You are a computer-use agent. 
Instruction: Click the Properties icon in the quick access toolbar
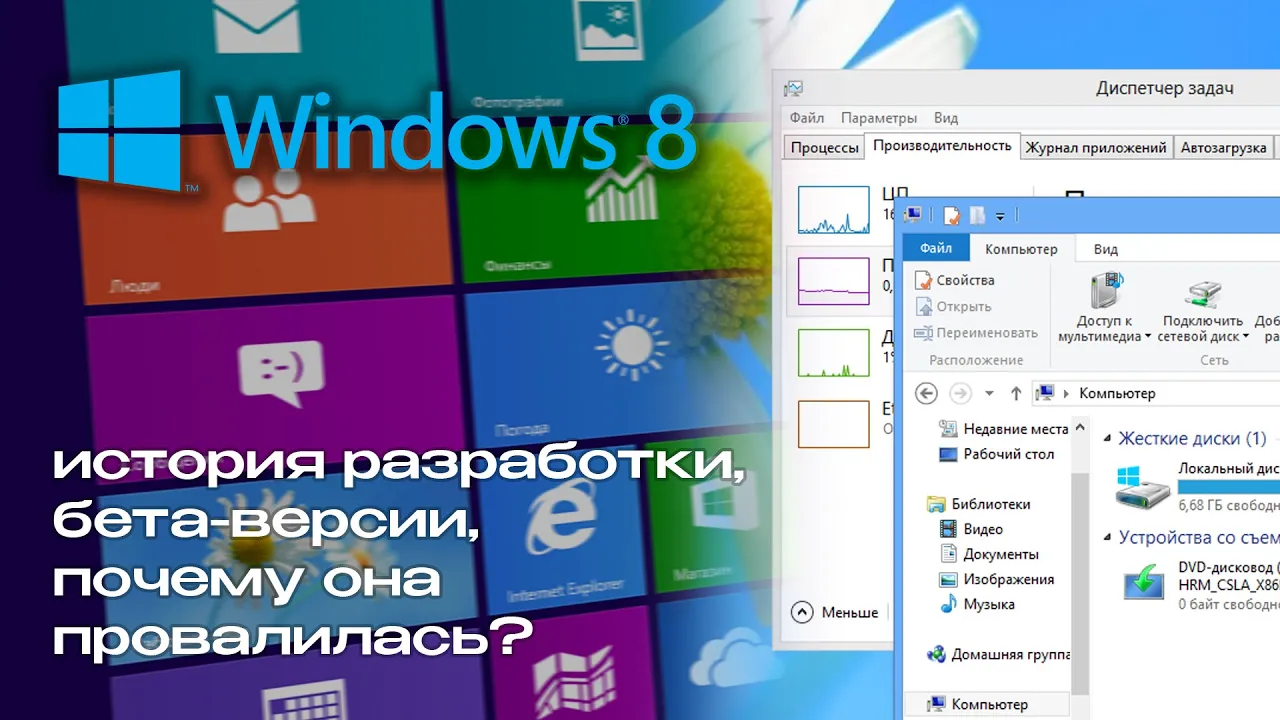click(952, 215)
